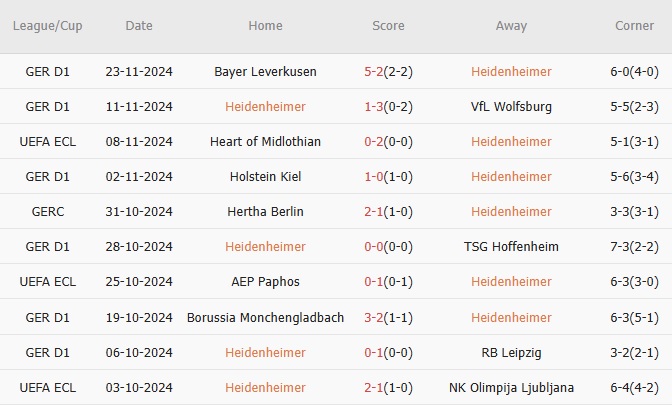This screenshot has height=406, width=672.
Task: Click the Hertha Berlin team link
Action: (x=265, y=212)
